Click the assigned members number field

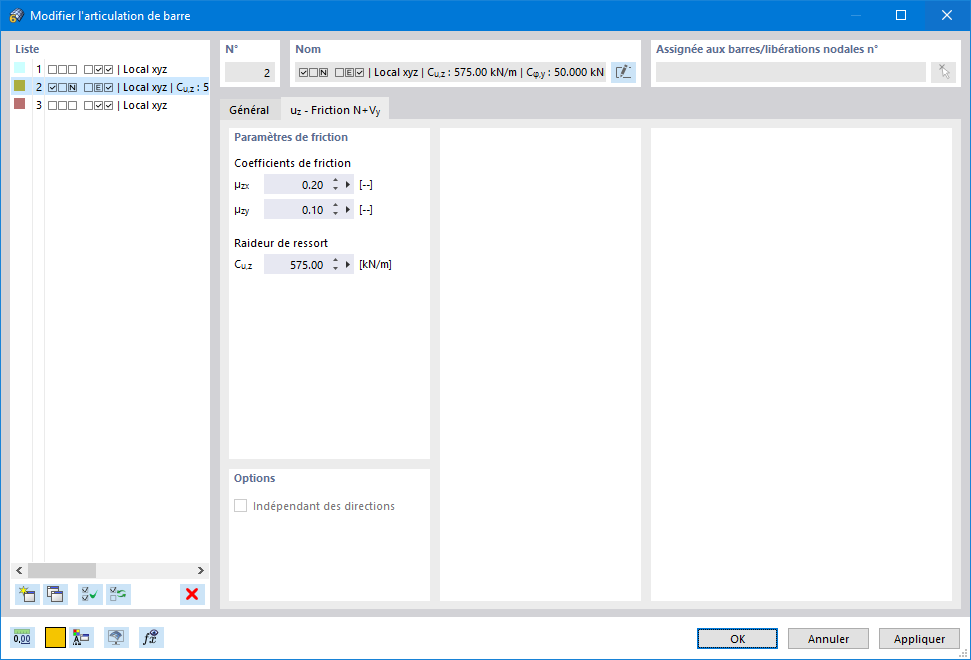tap(791, 72)
